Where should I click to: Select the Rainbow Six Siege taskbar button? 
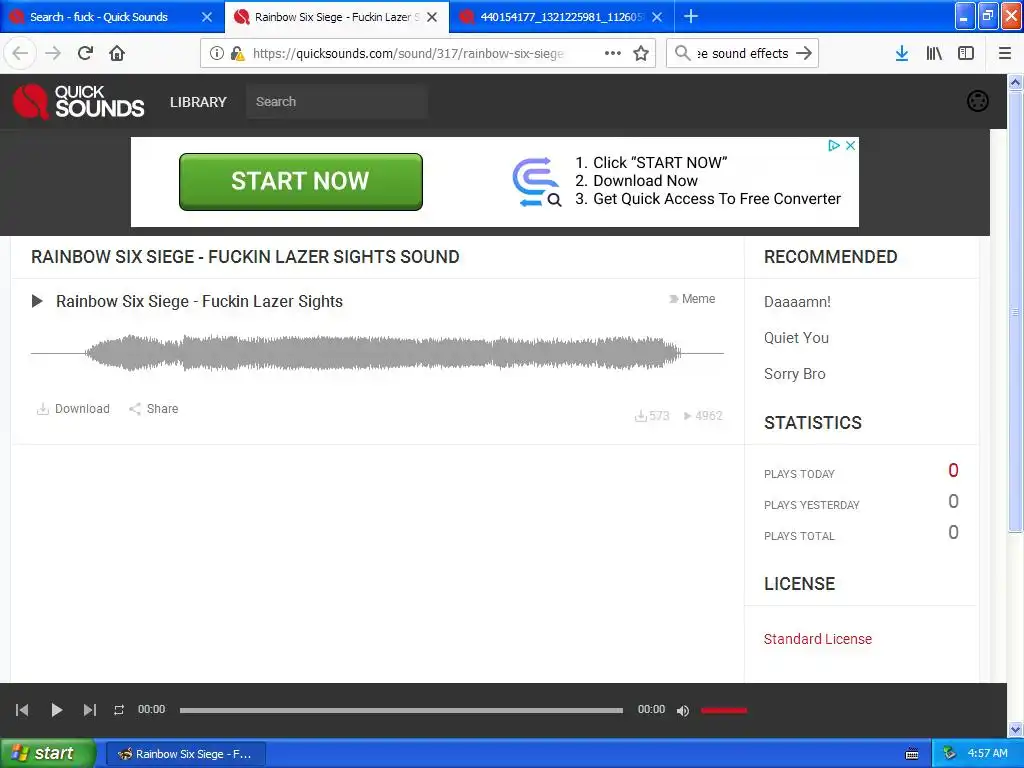coord(185,754)
